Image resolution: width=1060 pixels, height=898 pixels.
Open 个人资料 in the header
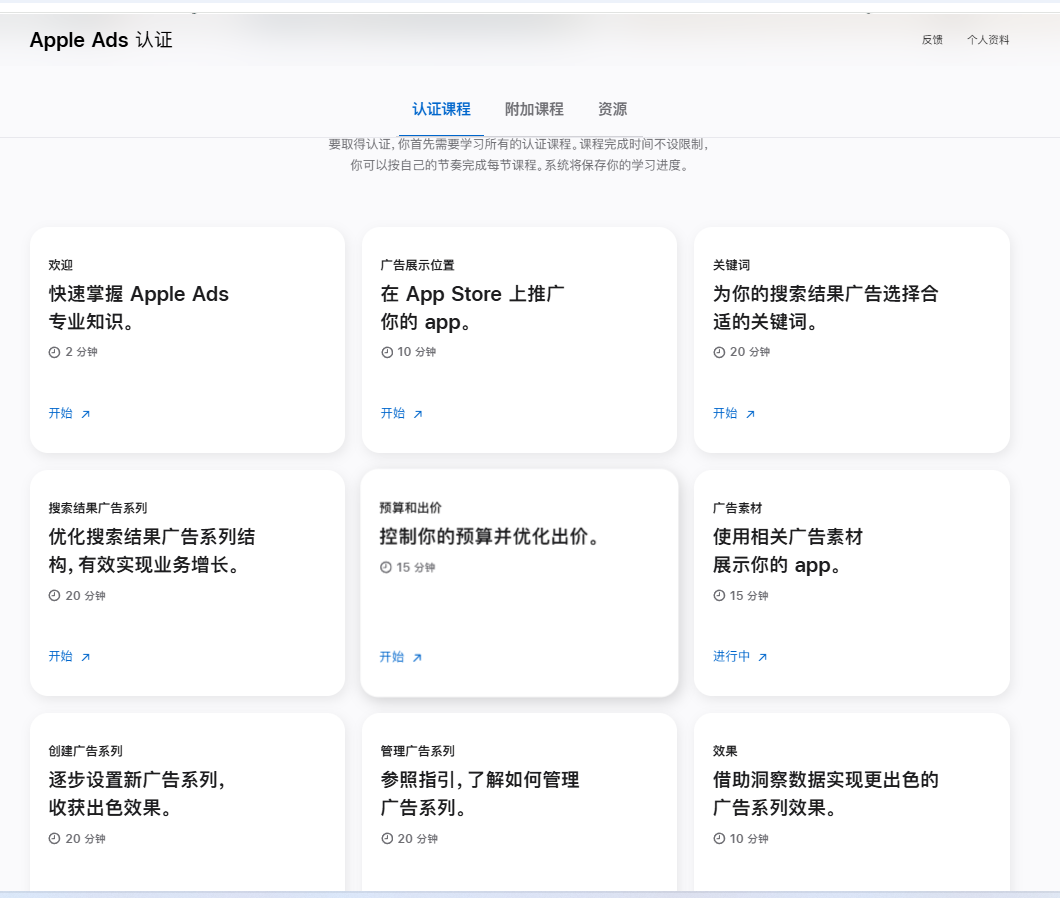[988, 40]
